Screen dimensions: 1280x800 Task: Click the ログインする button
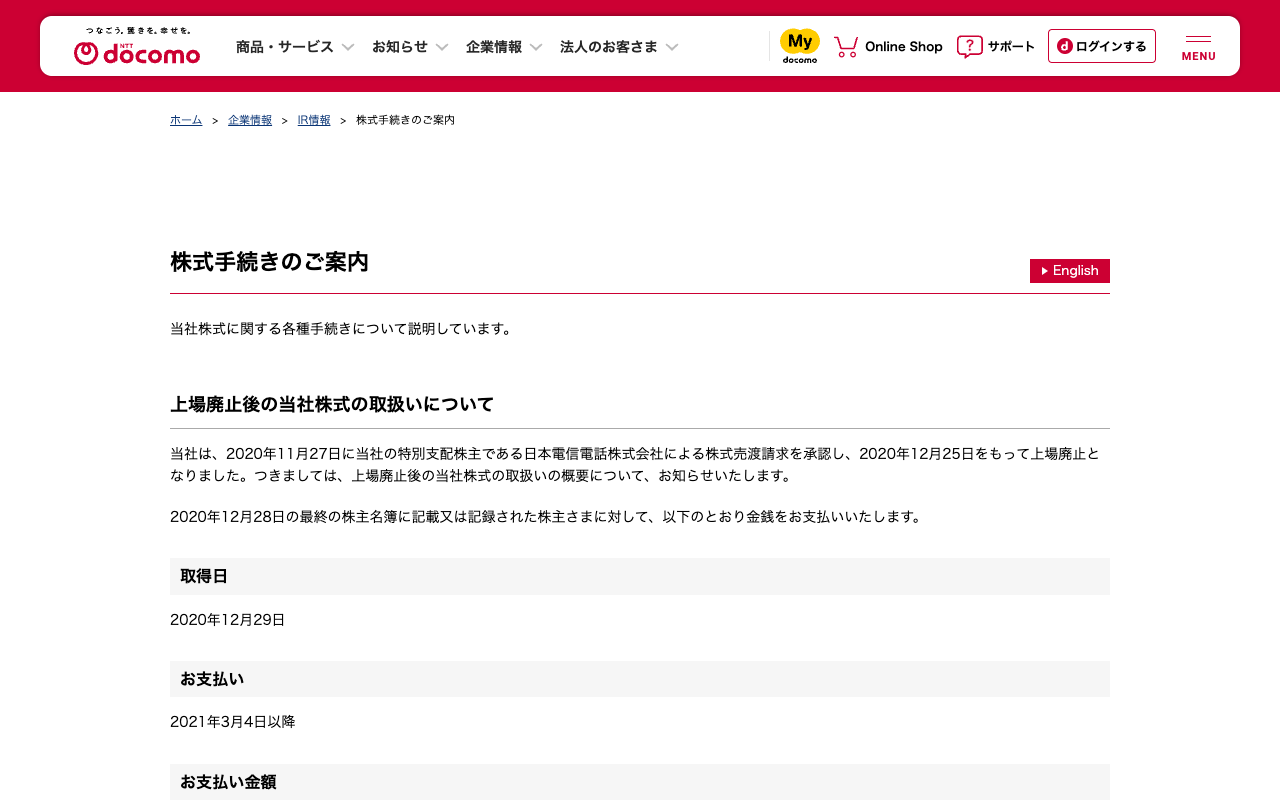[1102, 46]
